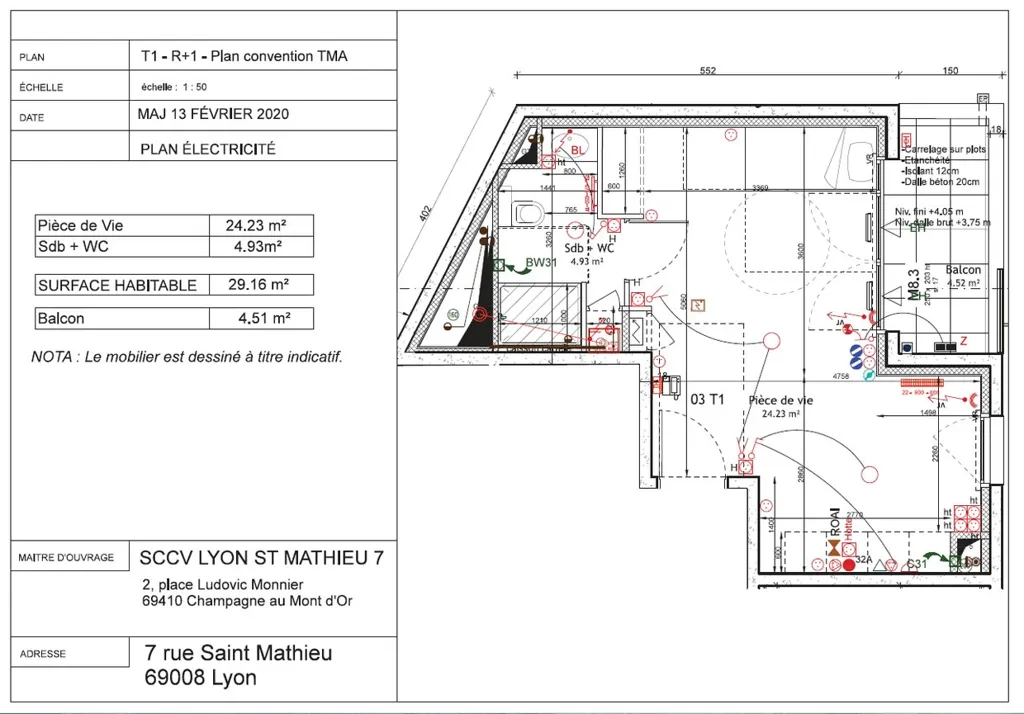Screen dimensions: 1024x714
Task: Click the 32A label on the kitchen wall
Action: coord(863,559)
